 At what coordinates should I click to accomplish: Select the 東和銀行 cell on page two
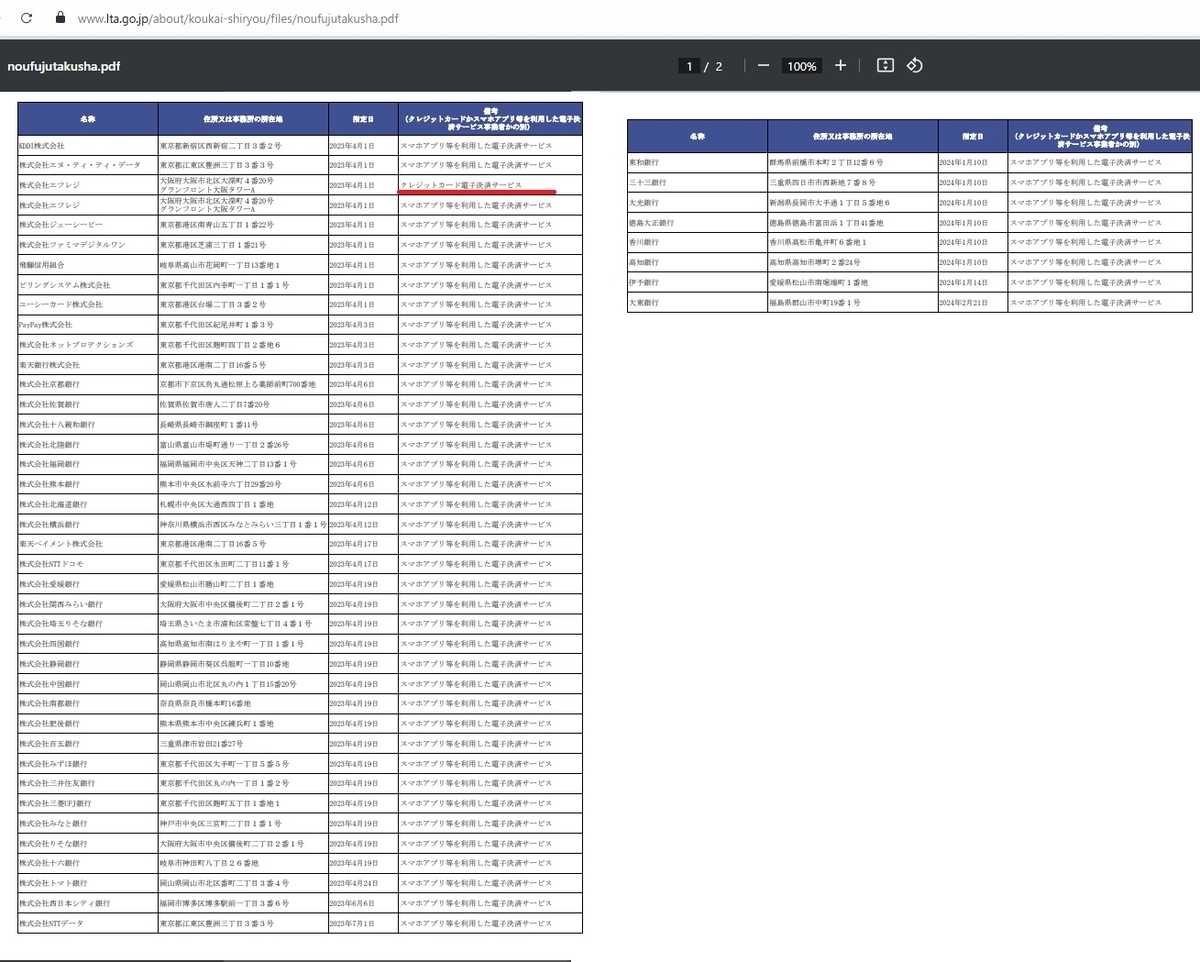pos(697,162)
